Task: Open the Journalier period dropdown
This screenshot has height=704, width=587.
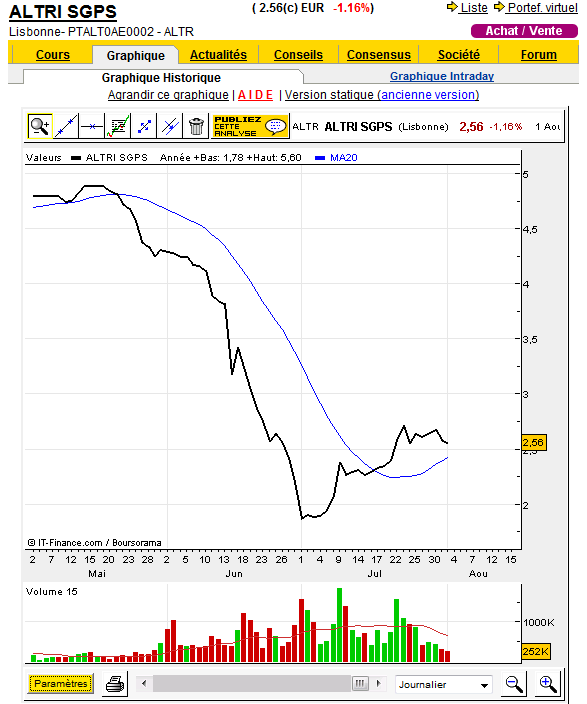Action: [x=444, y=685]
